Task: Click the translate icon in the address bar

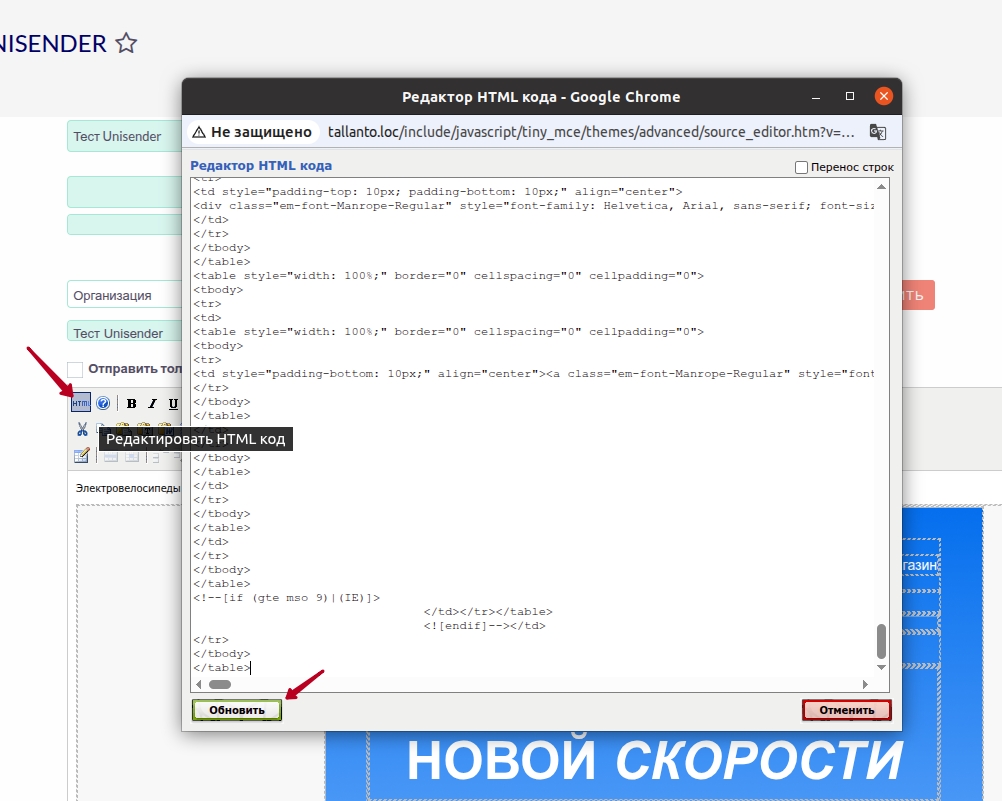Action: click(x=877, y=132)
